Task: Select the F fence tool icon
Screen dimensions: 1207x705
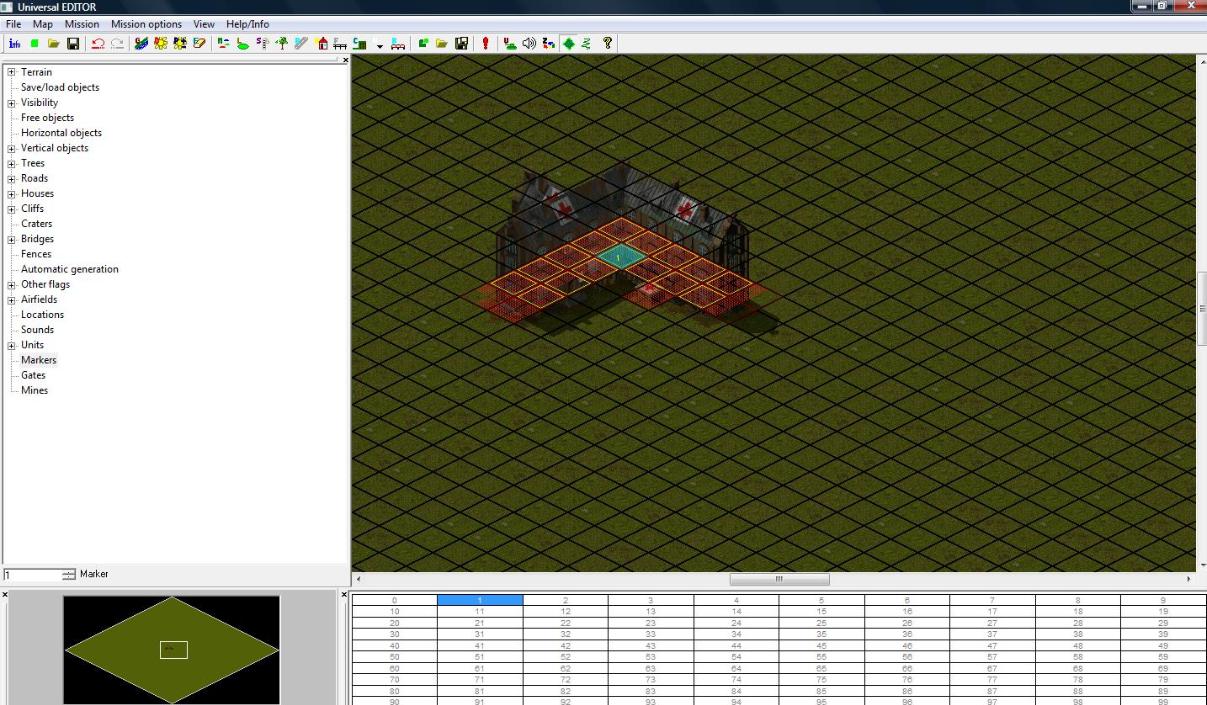Action: 341,43
